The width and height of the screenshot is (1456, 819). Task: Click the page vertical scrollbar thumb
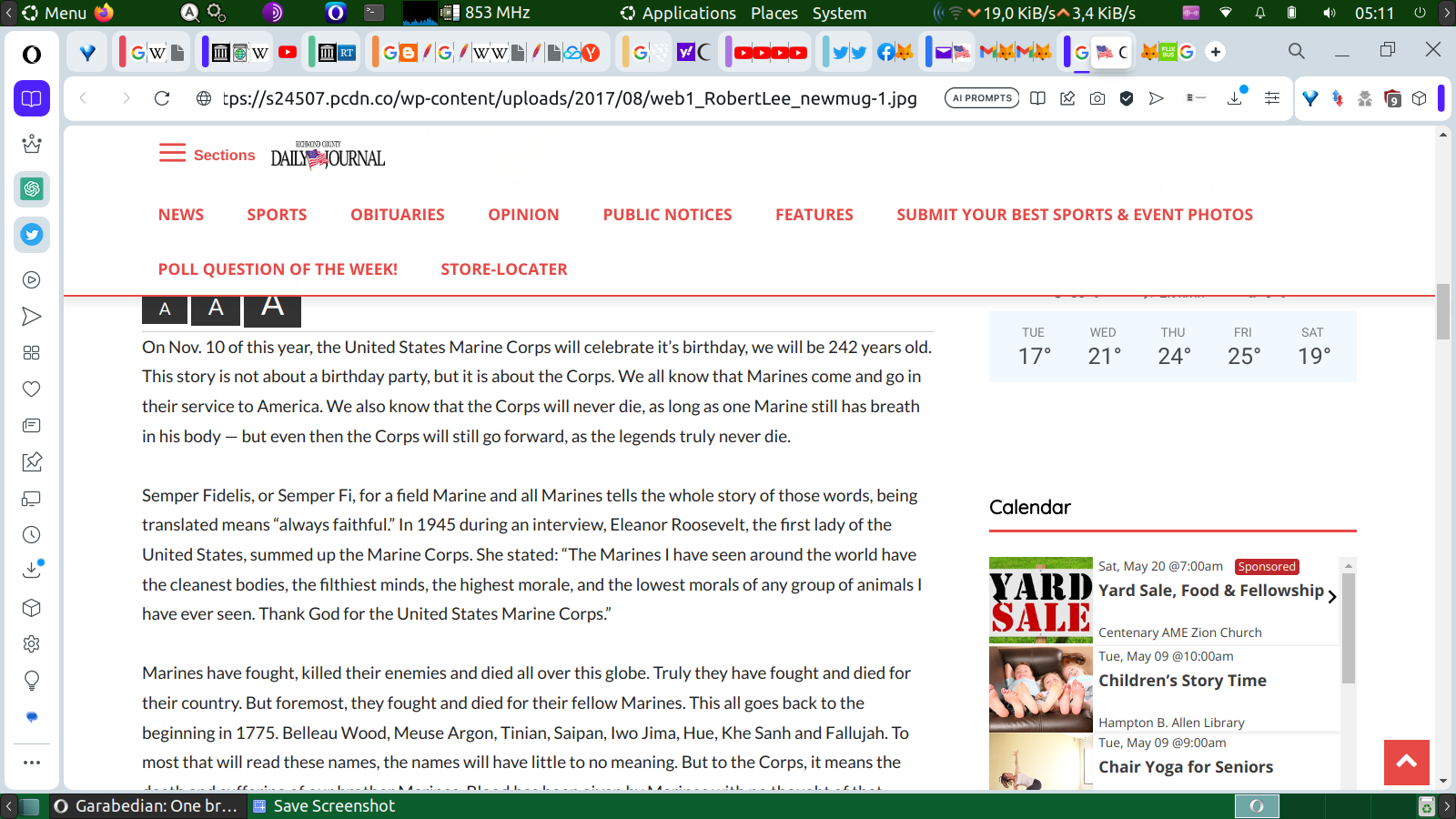[x=1443, y=311]
